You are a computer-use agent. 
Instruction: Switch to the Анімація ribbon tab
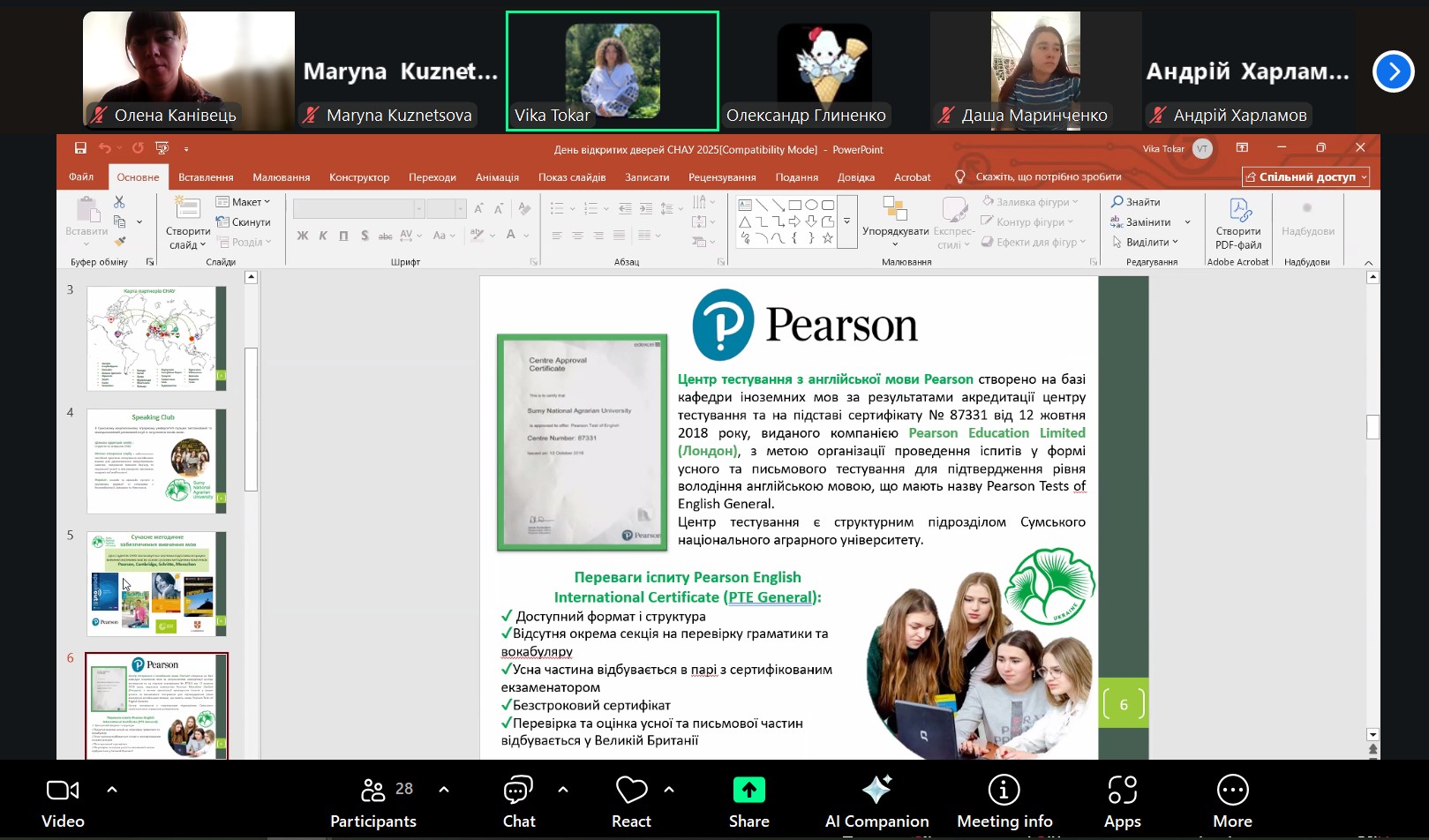click(x=497, y=177)
